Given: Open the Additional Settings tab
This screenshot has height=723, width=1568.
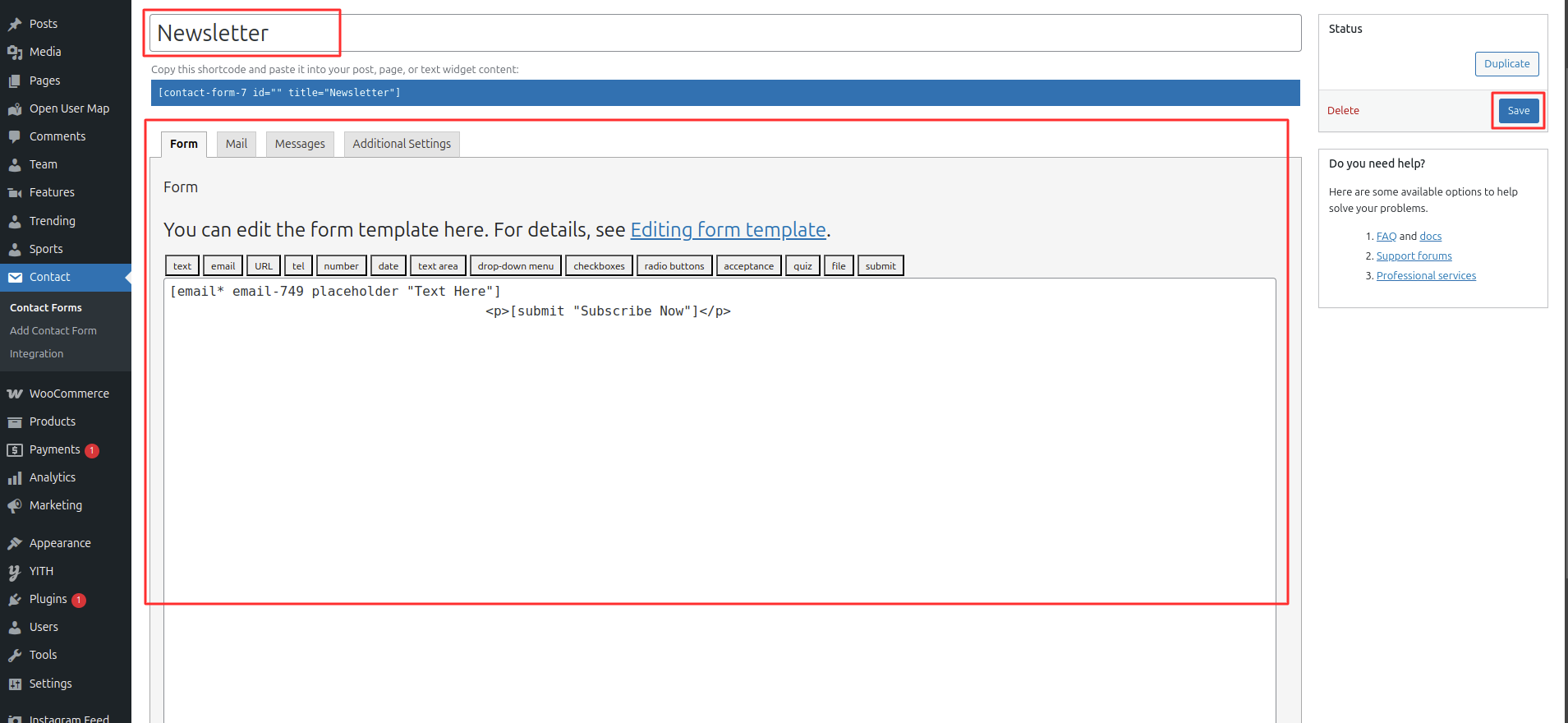Looking at the screenshot, I should click(402, 144).
